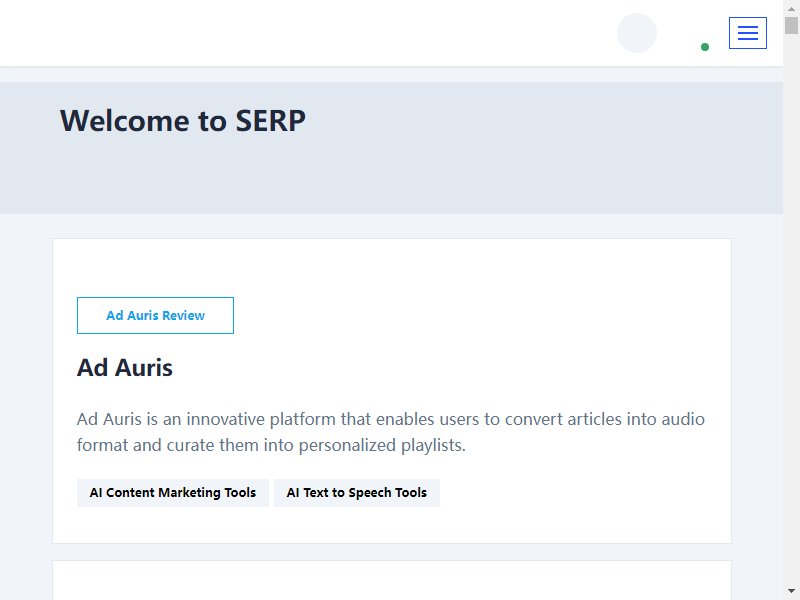This screenshot has width=800, height=600.
Task: Click the scrollbar down arrow
Action: [791, 591]
